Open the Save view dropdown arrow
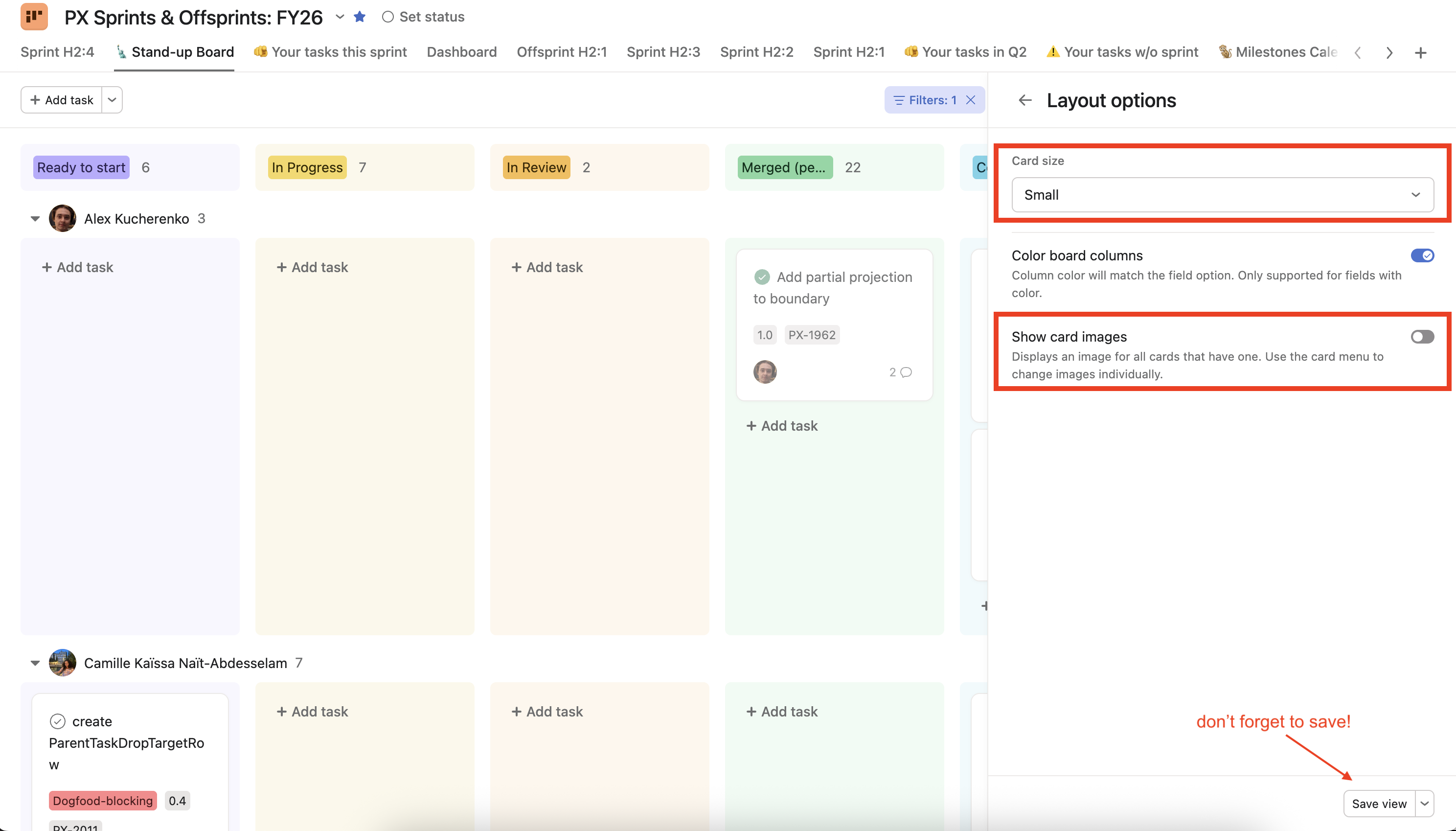The width and height of the screenshot is (1456, 831). [1425, 804]
